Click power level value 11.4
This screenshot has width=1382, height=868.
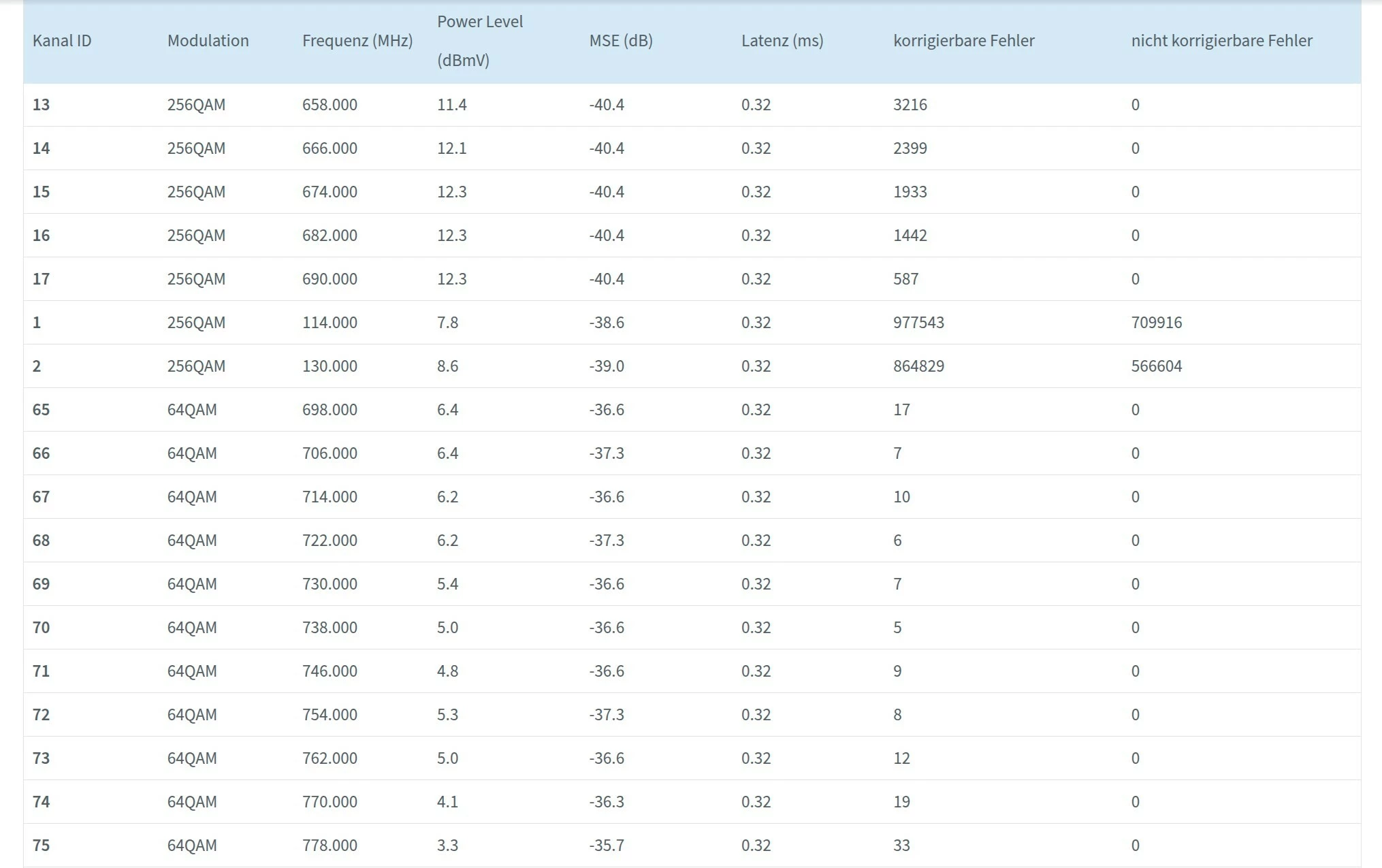[x=451, y=105]
